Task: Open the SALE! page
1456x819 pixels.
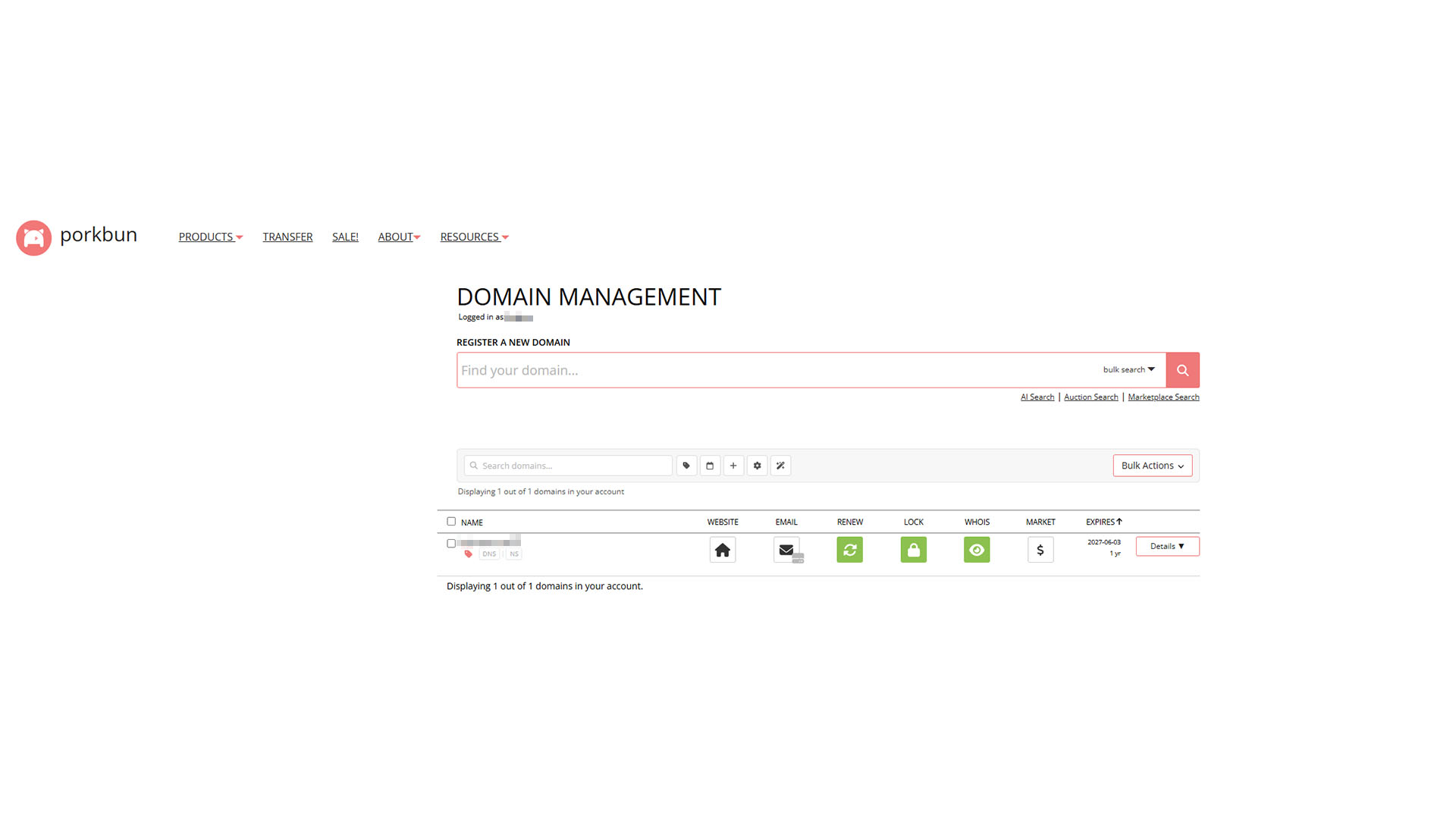Action: click(345, 237)
